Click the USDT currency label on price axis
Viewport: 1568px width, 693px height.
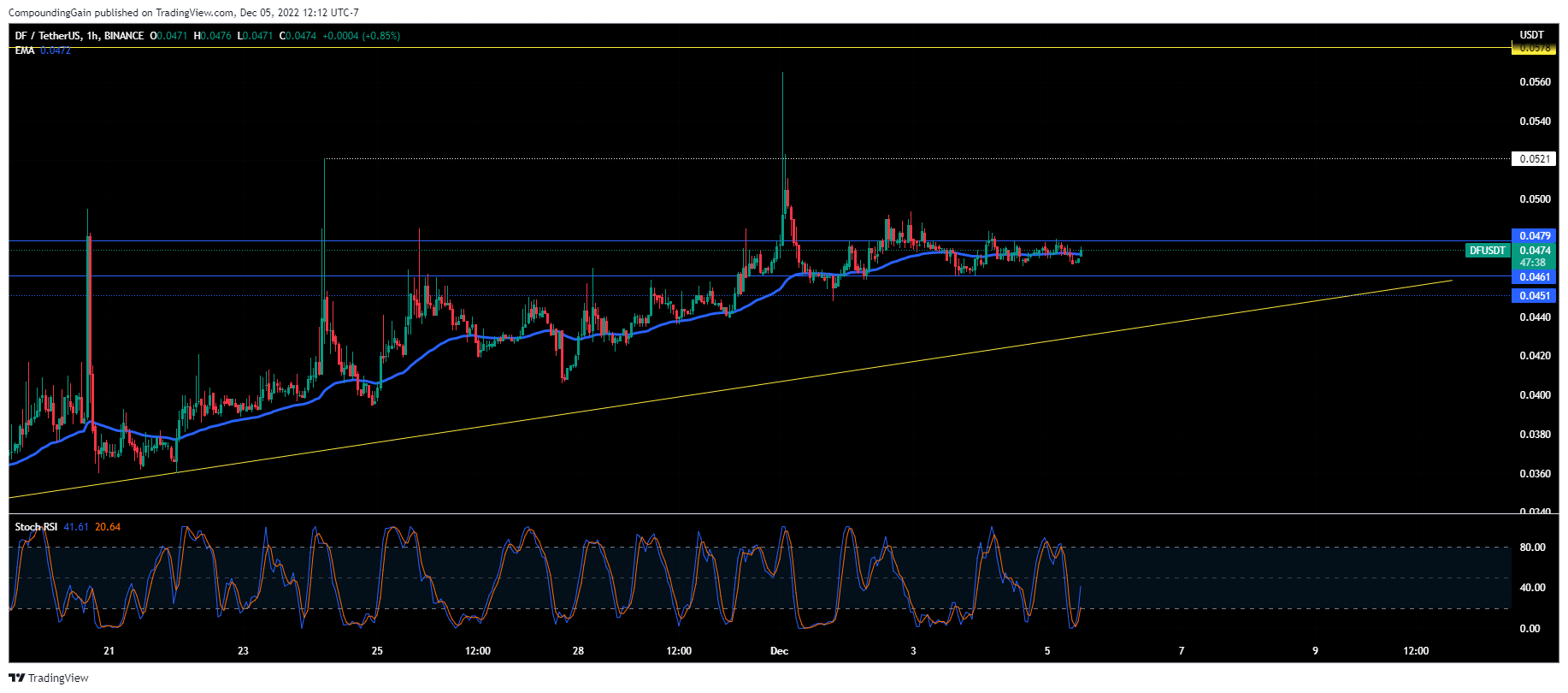coord(1532,35)
